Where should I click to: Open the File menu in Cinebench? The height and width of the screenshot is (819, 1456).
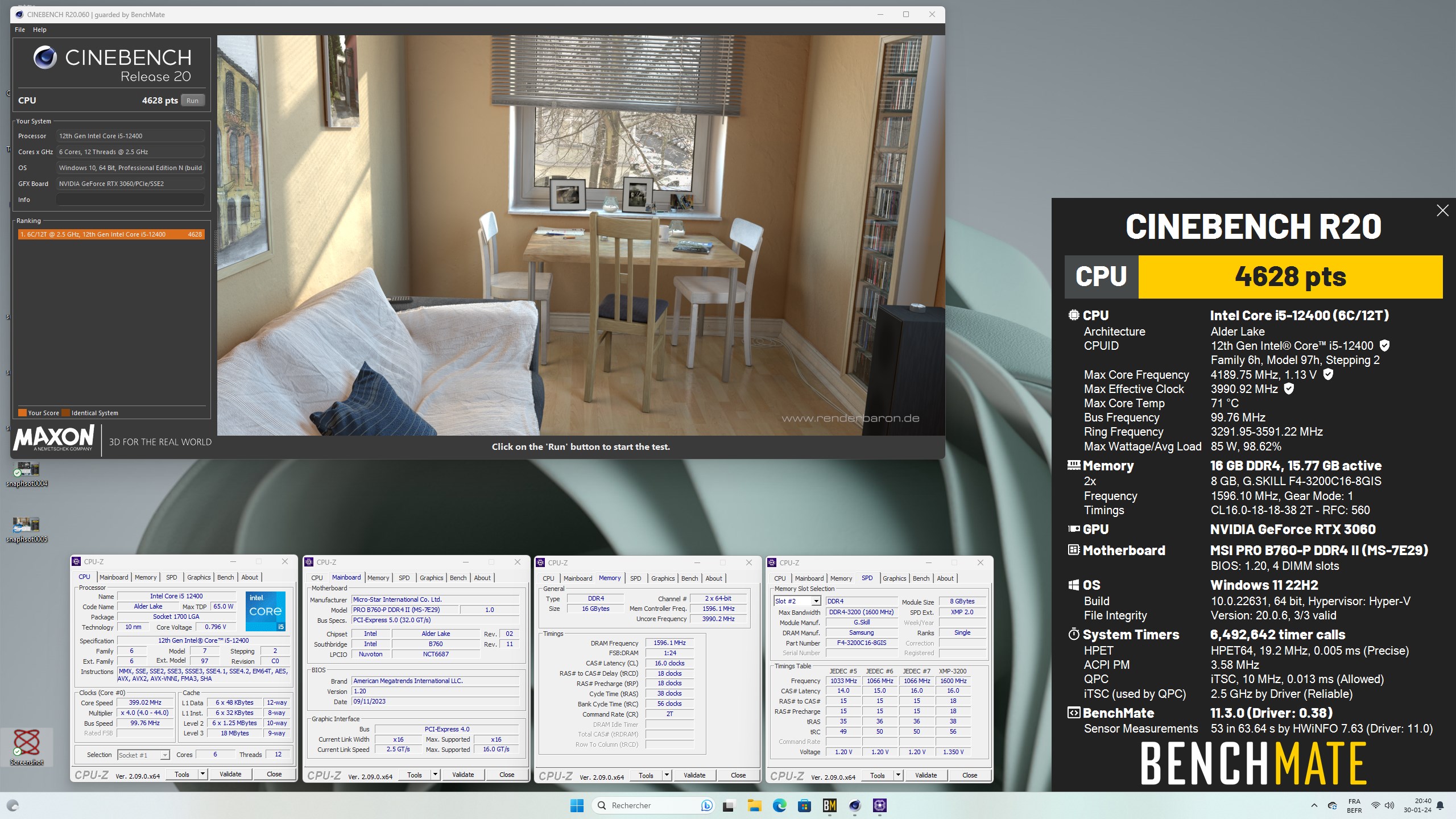(x=20, y=30)
